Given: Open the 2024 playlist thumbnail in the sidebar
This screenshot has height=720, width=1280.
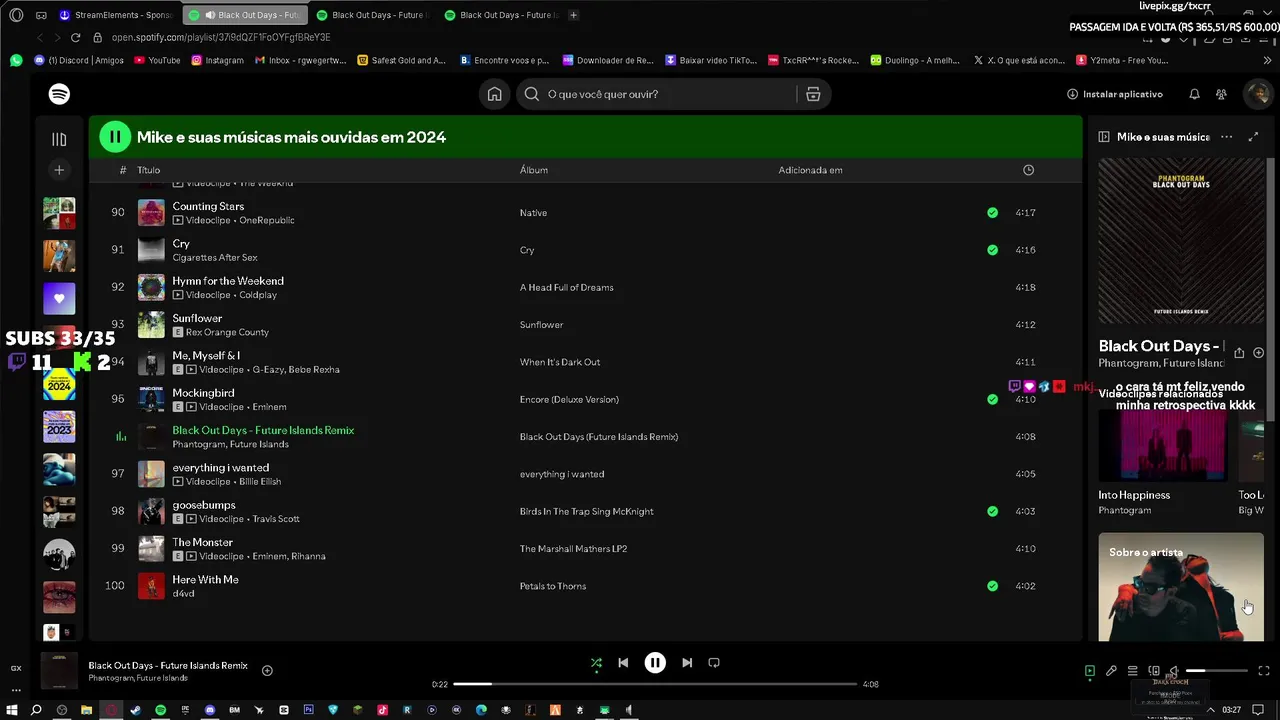Looking at the screenshot, I should pyautogui.click(x=59, y=384).
